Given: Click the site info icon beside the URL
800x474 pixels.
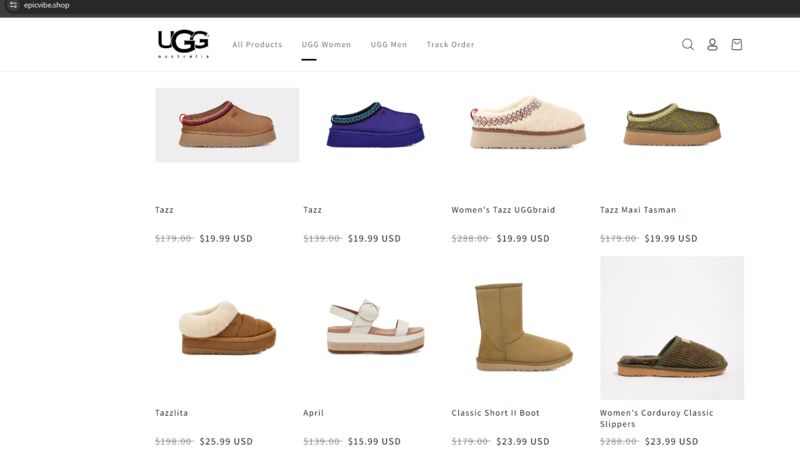Looking at the screenshot, I should click(13, 5).
